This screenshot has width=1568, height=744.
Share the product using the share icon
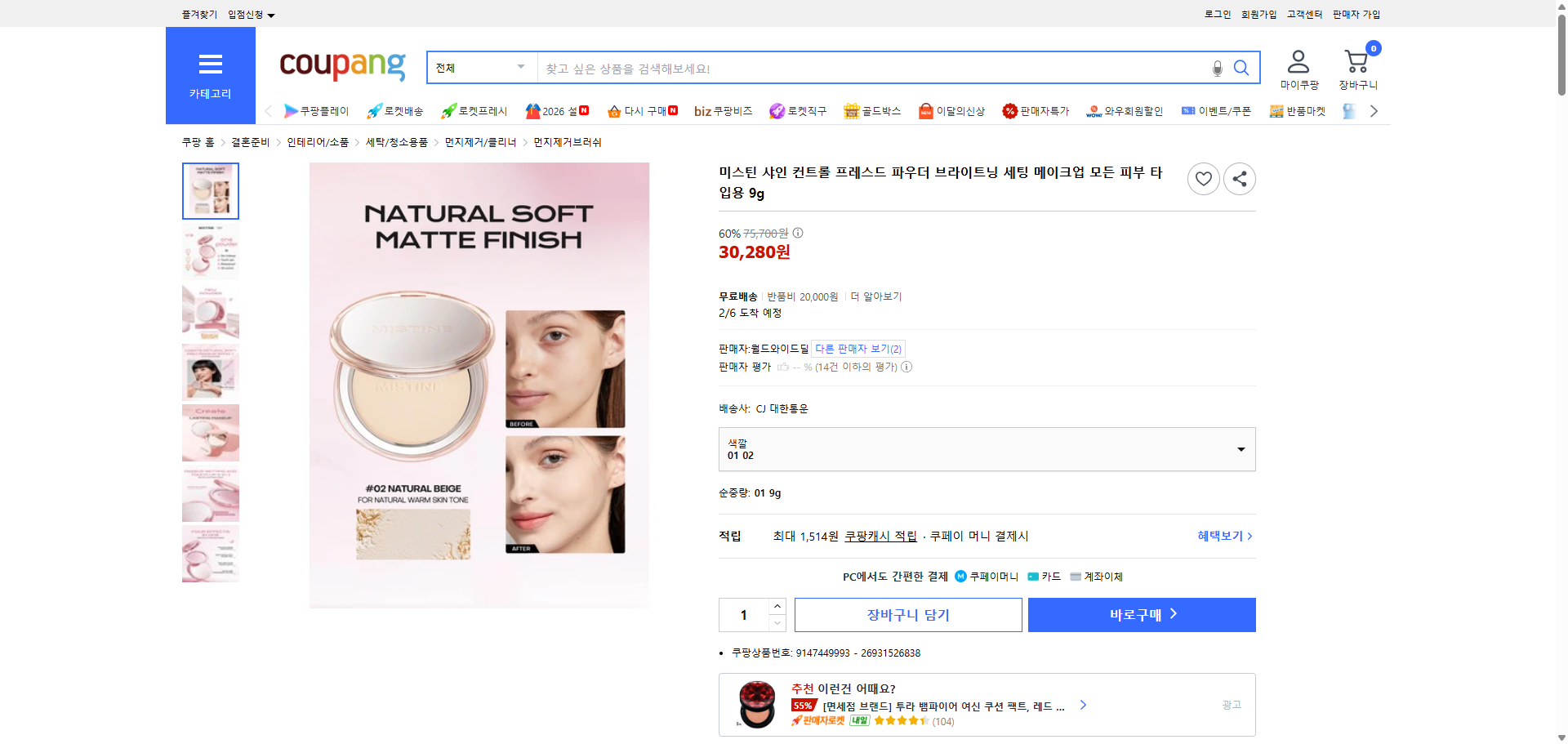(1239, 178)
